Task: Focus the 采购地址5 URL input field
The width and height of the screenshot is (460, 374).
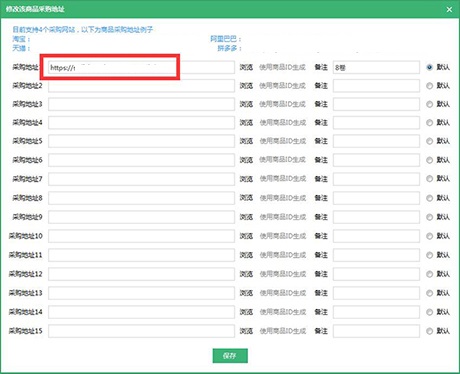Action: tap(141, 141)
